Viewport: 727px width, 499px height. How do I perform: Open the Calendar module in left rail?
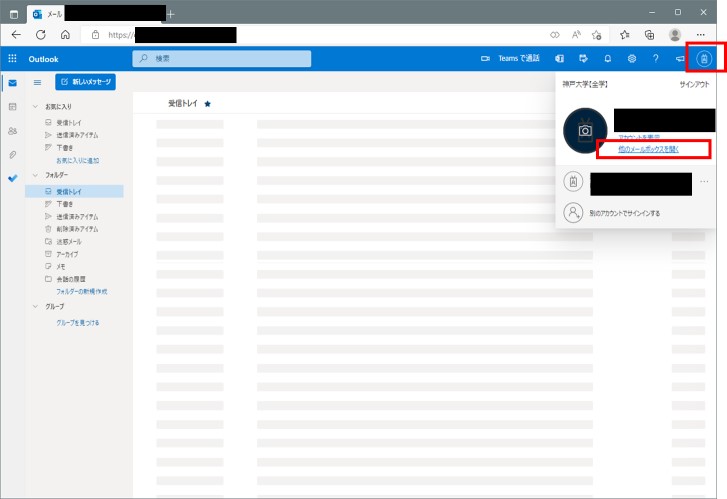13,107
